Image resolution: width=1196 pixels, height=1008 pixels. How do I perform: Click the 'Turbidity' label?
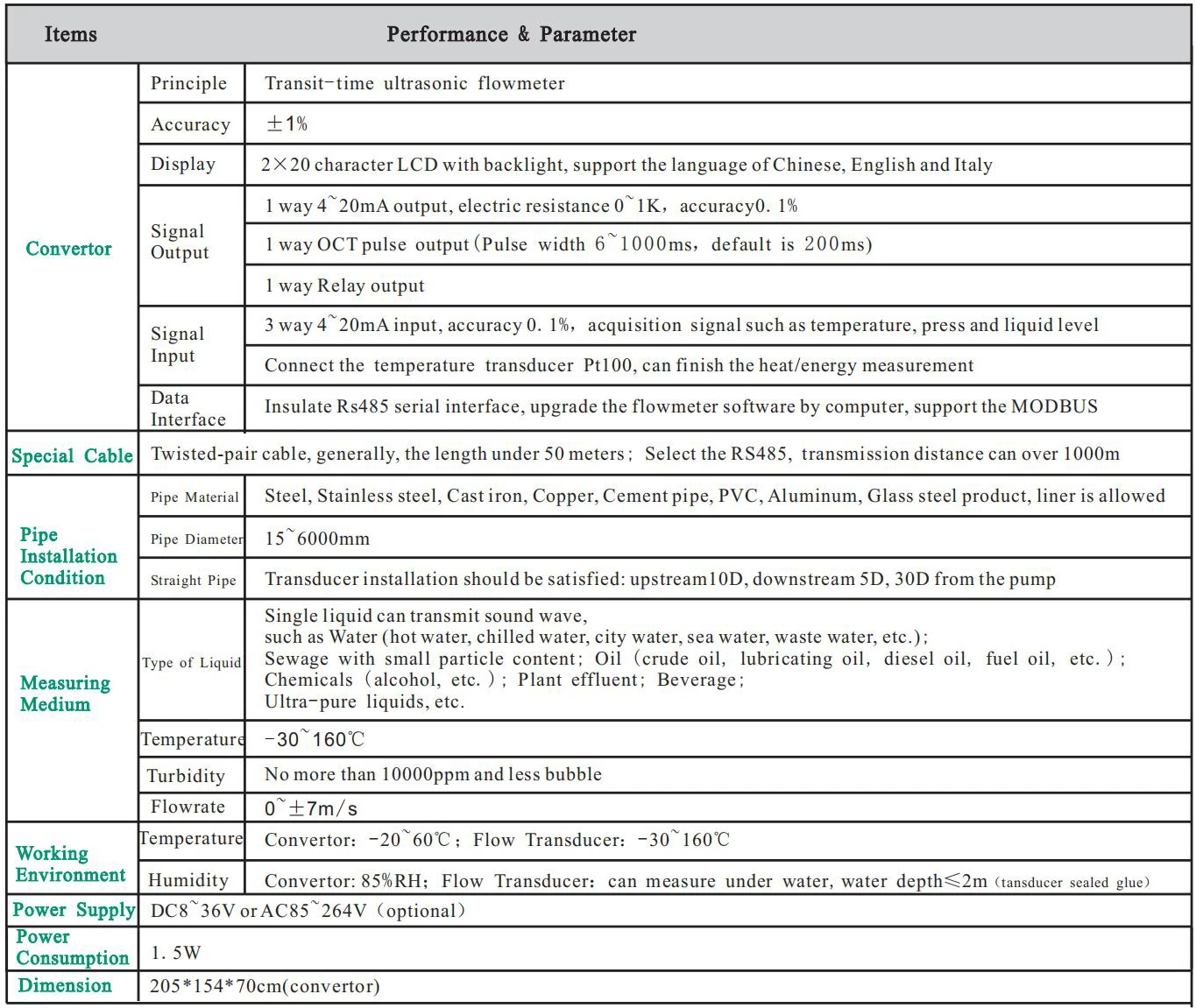[x=186, y=776]
